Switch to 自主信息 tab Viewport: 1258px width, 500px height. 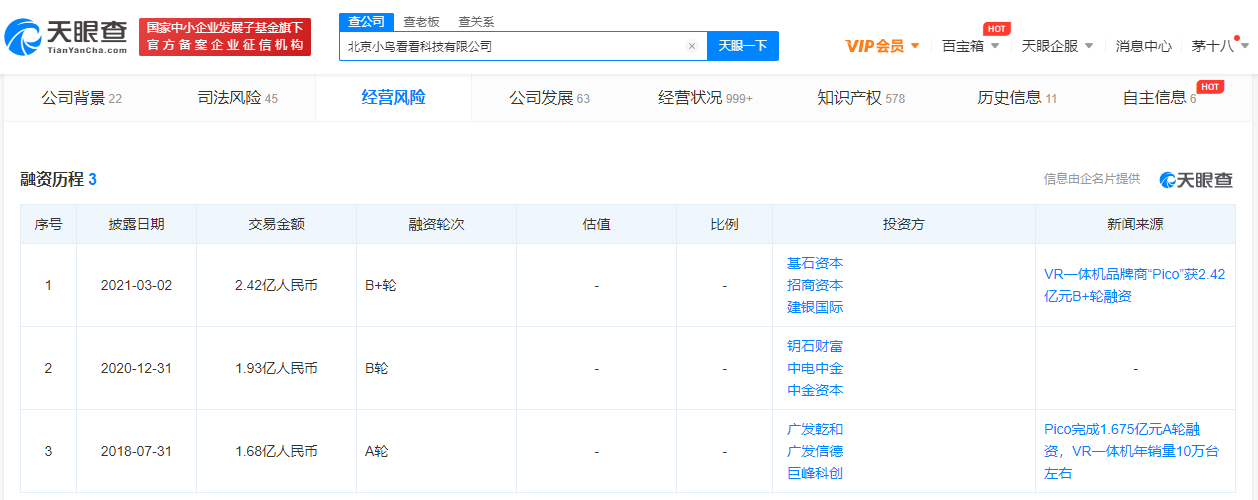(x=1159, y=98)
